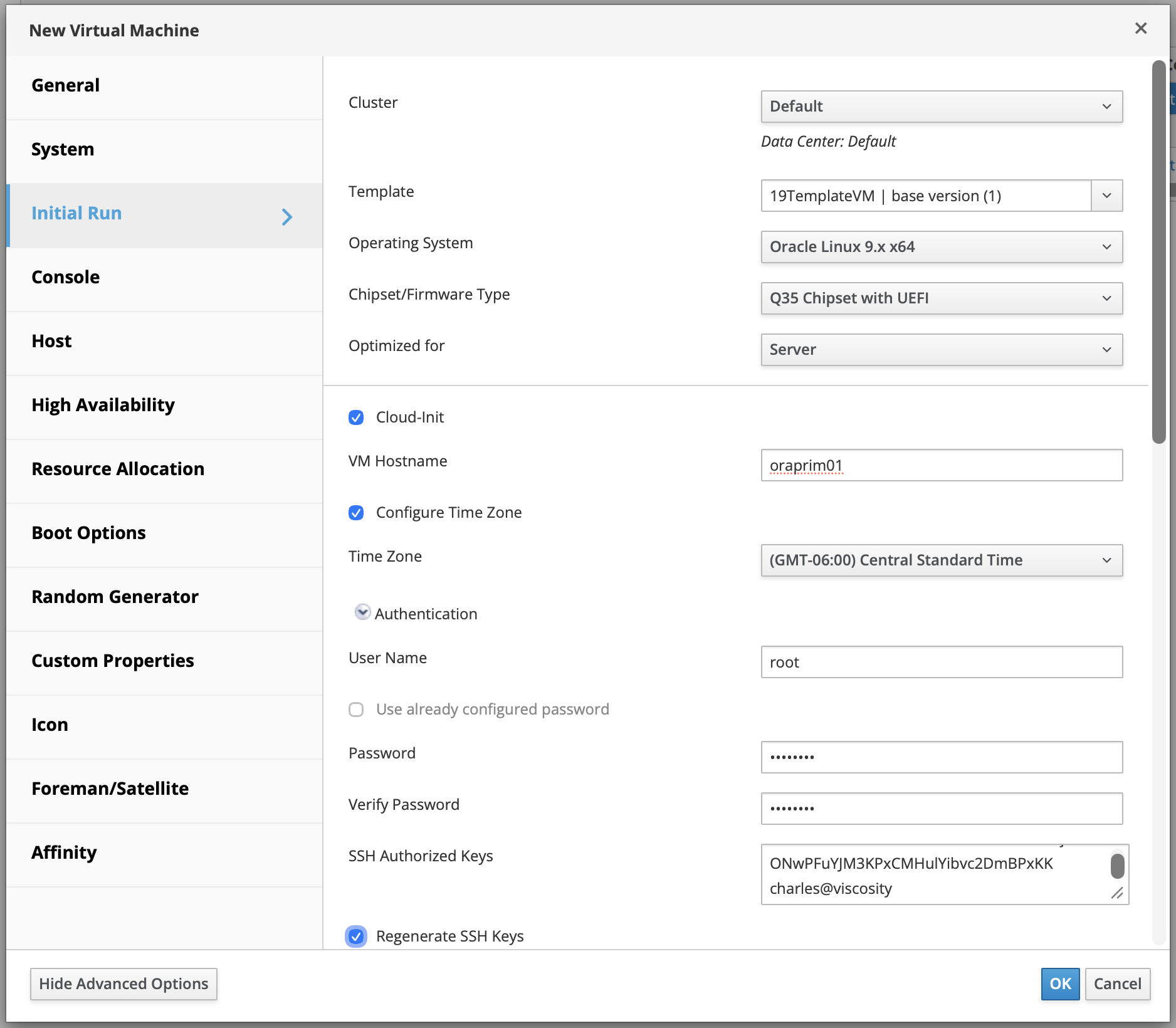Click the dialog's vertical scrollbar
This screenshot has width=1176, height=1028.
(x=1159, y=252)
